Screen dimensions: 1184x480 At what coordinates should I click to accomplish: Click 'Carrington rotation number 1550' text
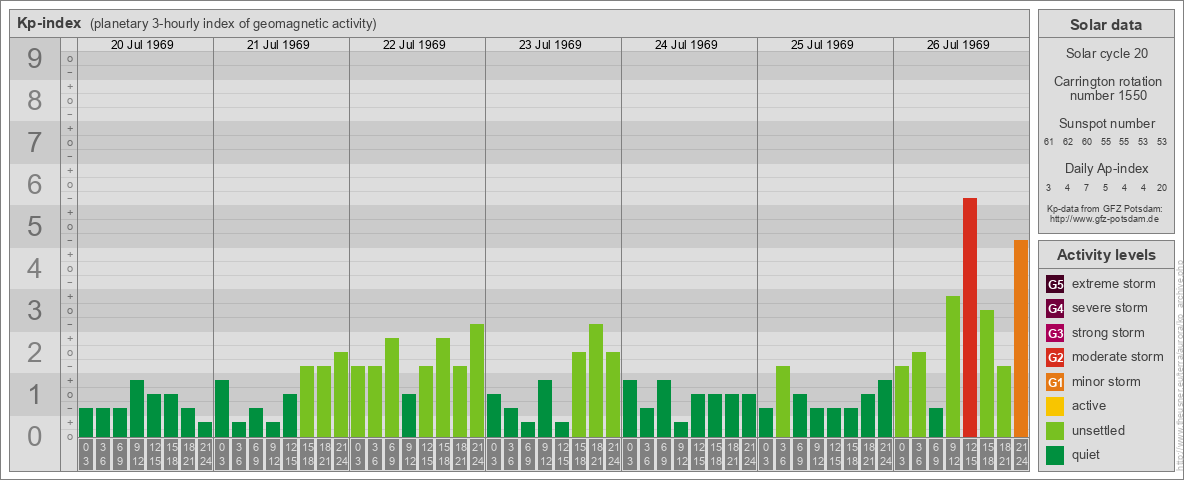[x=1106, y=88]
